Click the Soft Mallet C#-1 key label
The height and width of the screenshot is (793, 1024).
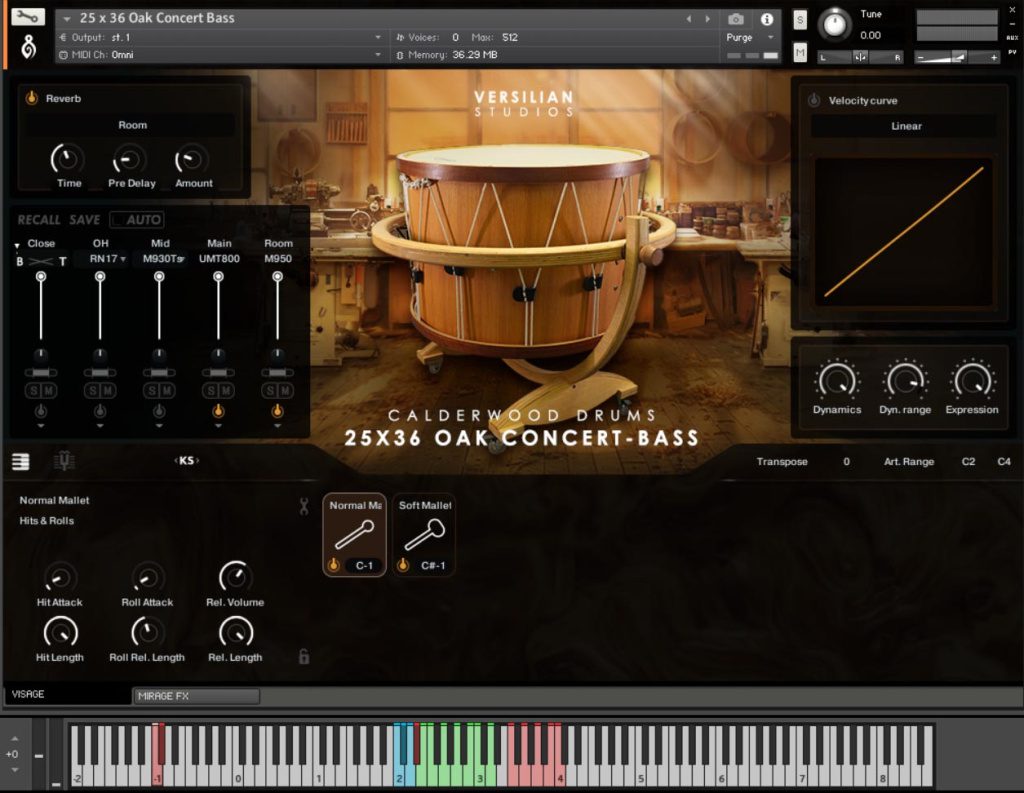[433, 566]
